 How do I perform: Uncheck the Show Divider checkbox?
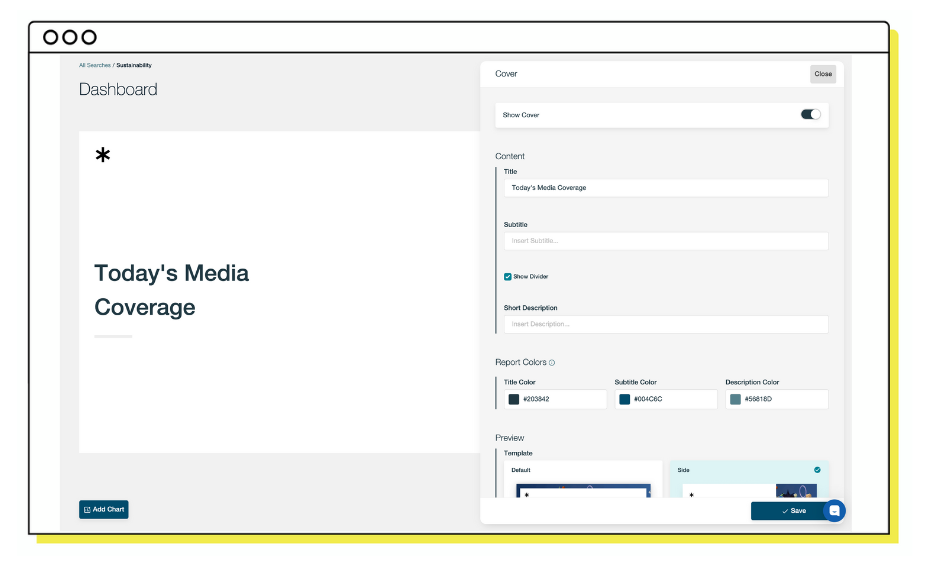pyautogui.click(x=508, y=277)
